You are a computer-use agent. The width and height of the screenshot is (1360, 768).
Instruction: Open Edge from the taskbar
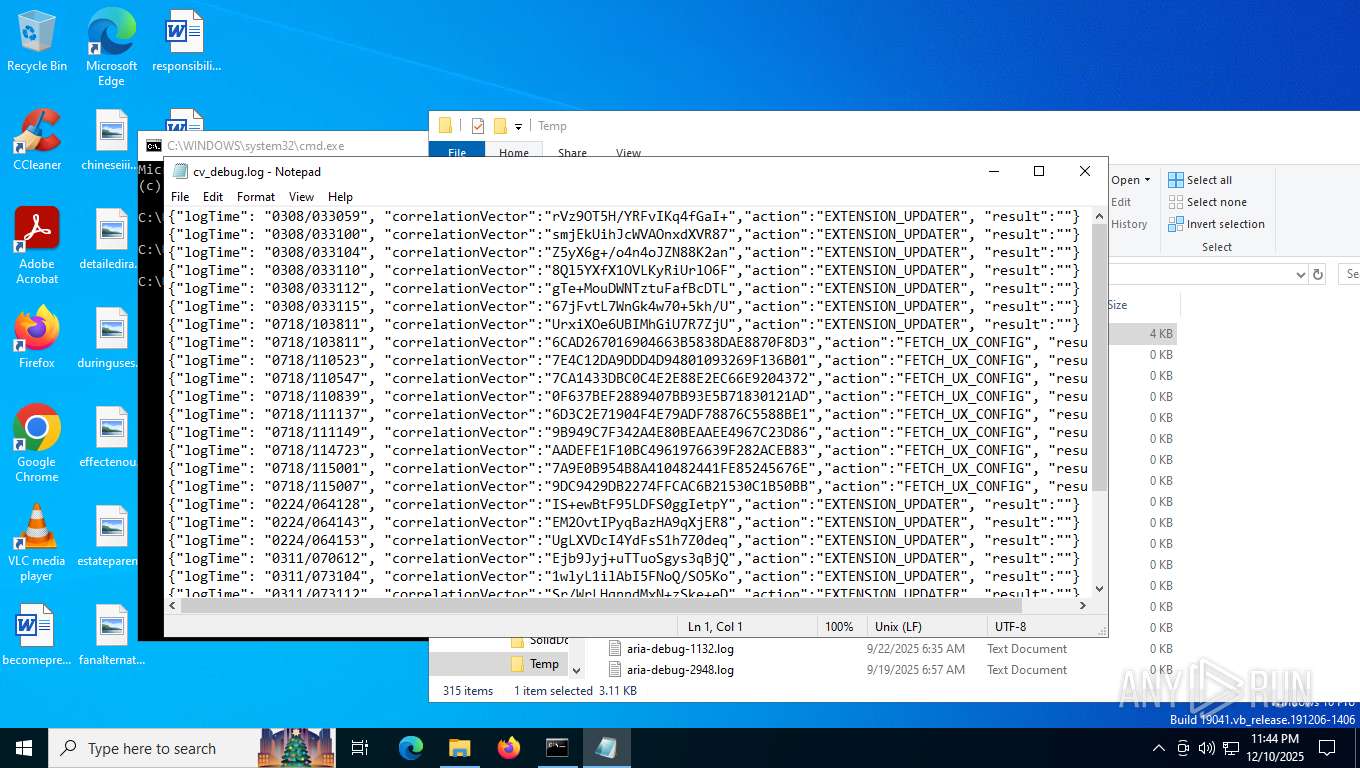pos(411,748)
